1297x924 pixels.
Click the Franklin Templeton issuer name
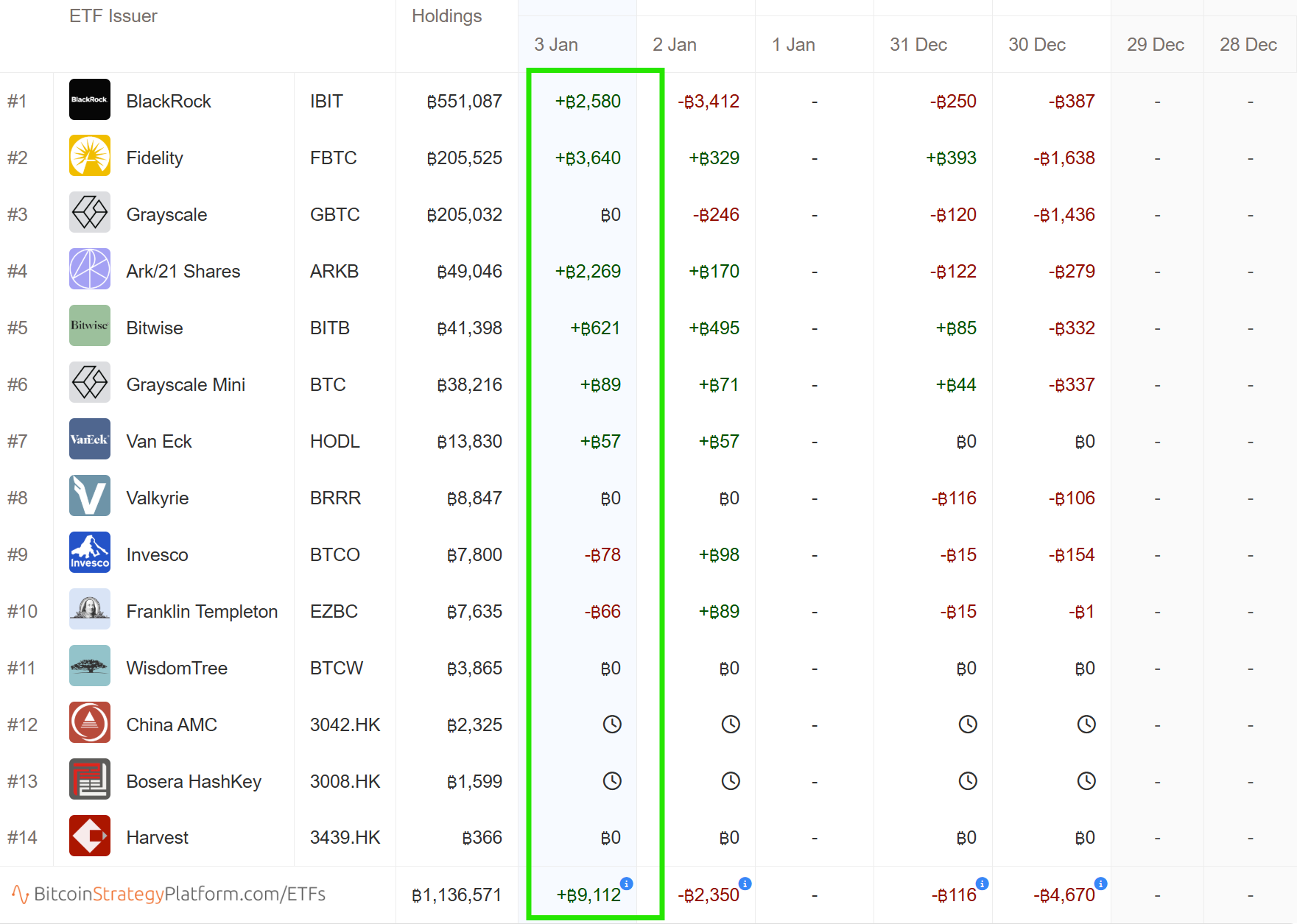[x=202, y=612]
